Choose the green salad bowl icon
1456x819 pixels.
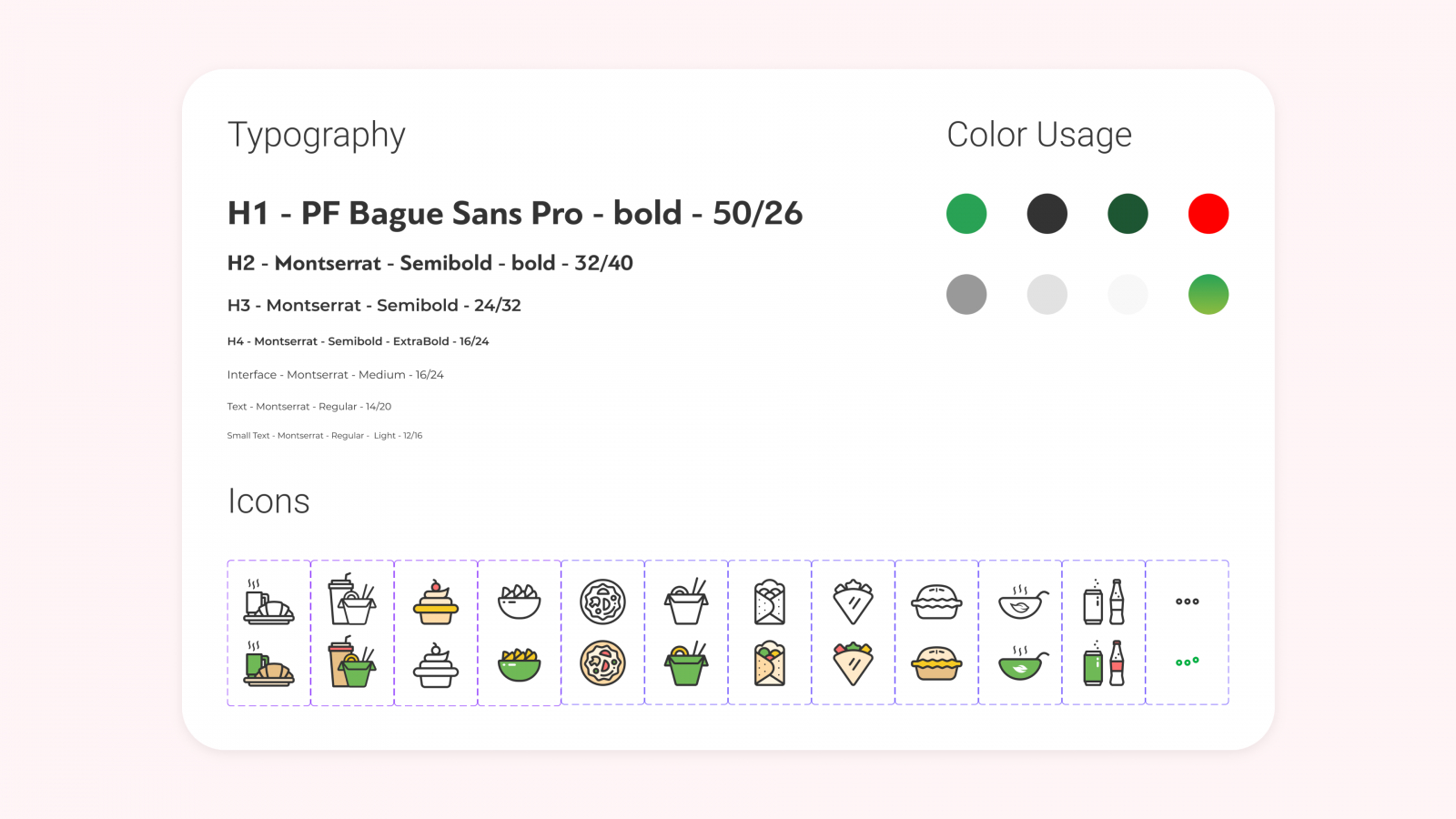tap(520, 663)
